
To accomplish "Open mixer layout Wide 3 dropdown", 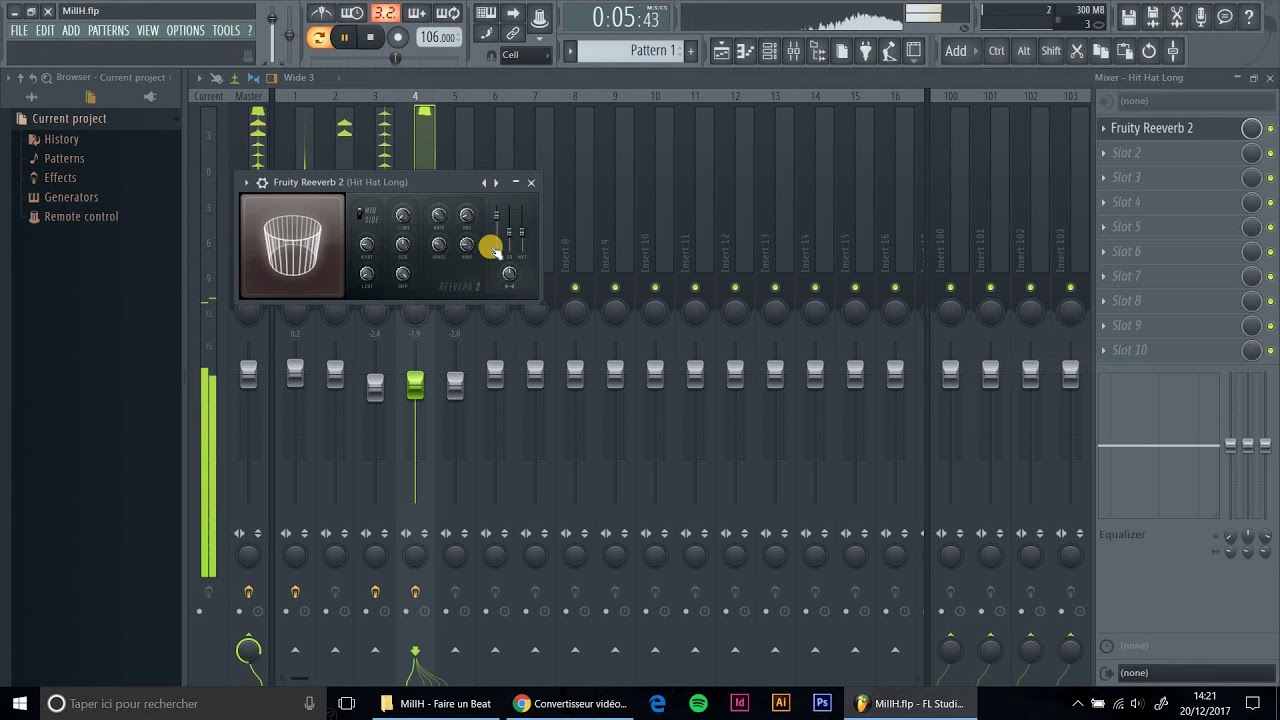I will point(298,78).
